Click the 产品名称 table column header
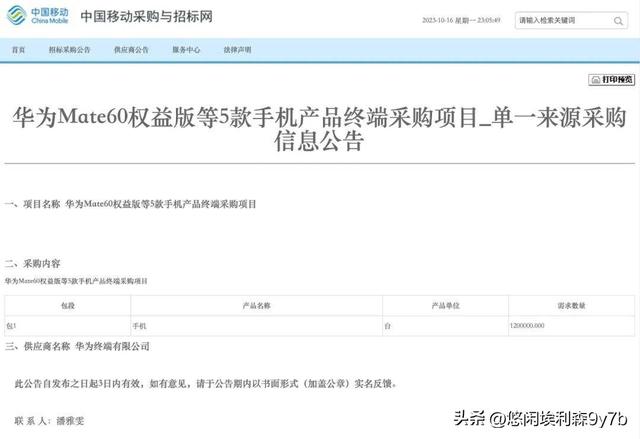Screen dimensions: 640x439 click(x=256, y=306)
